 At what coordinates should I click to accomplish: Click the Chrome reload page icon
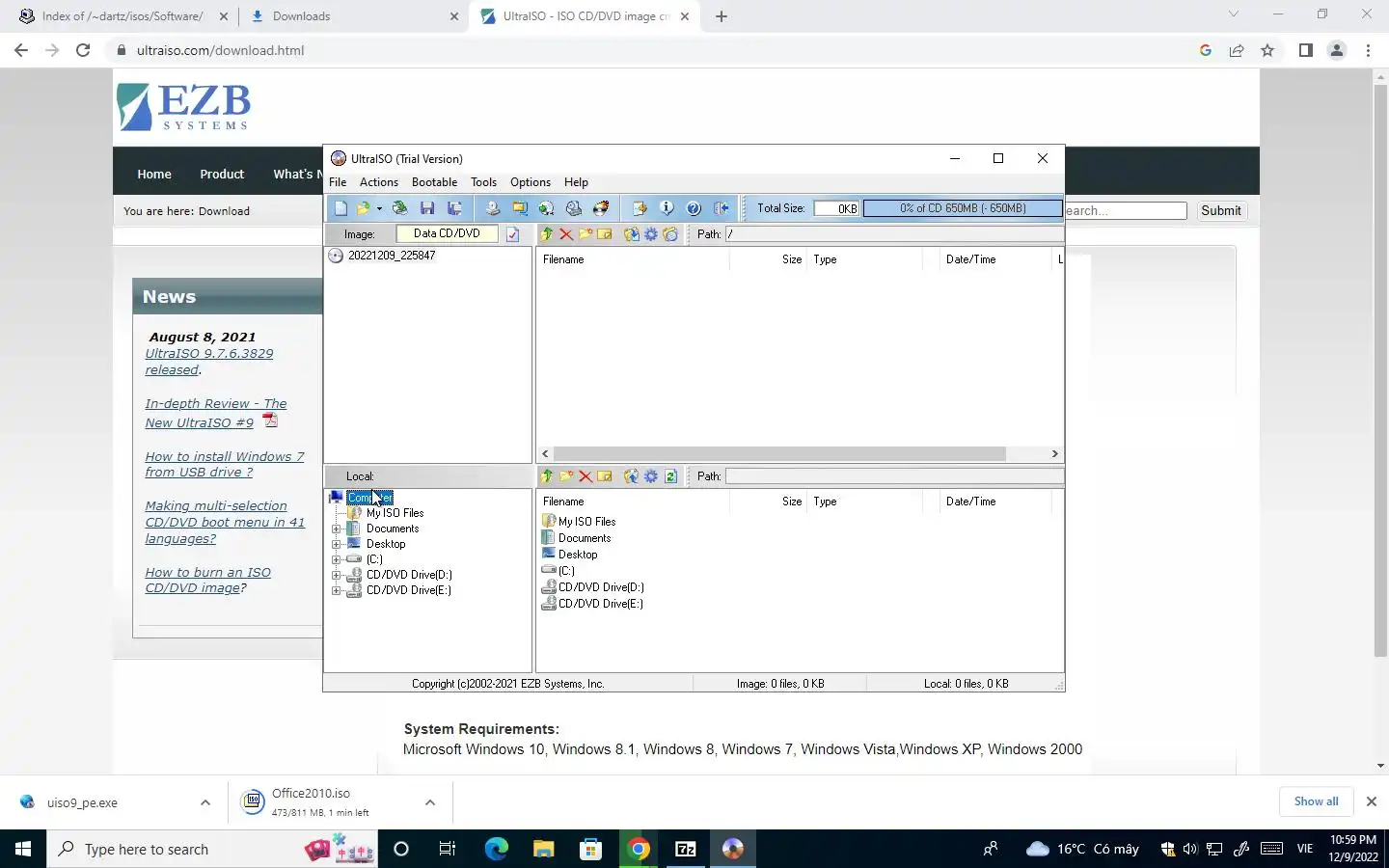[x=83, y=50]
